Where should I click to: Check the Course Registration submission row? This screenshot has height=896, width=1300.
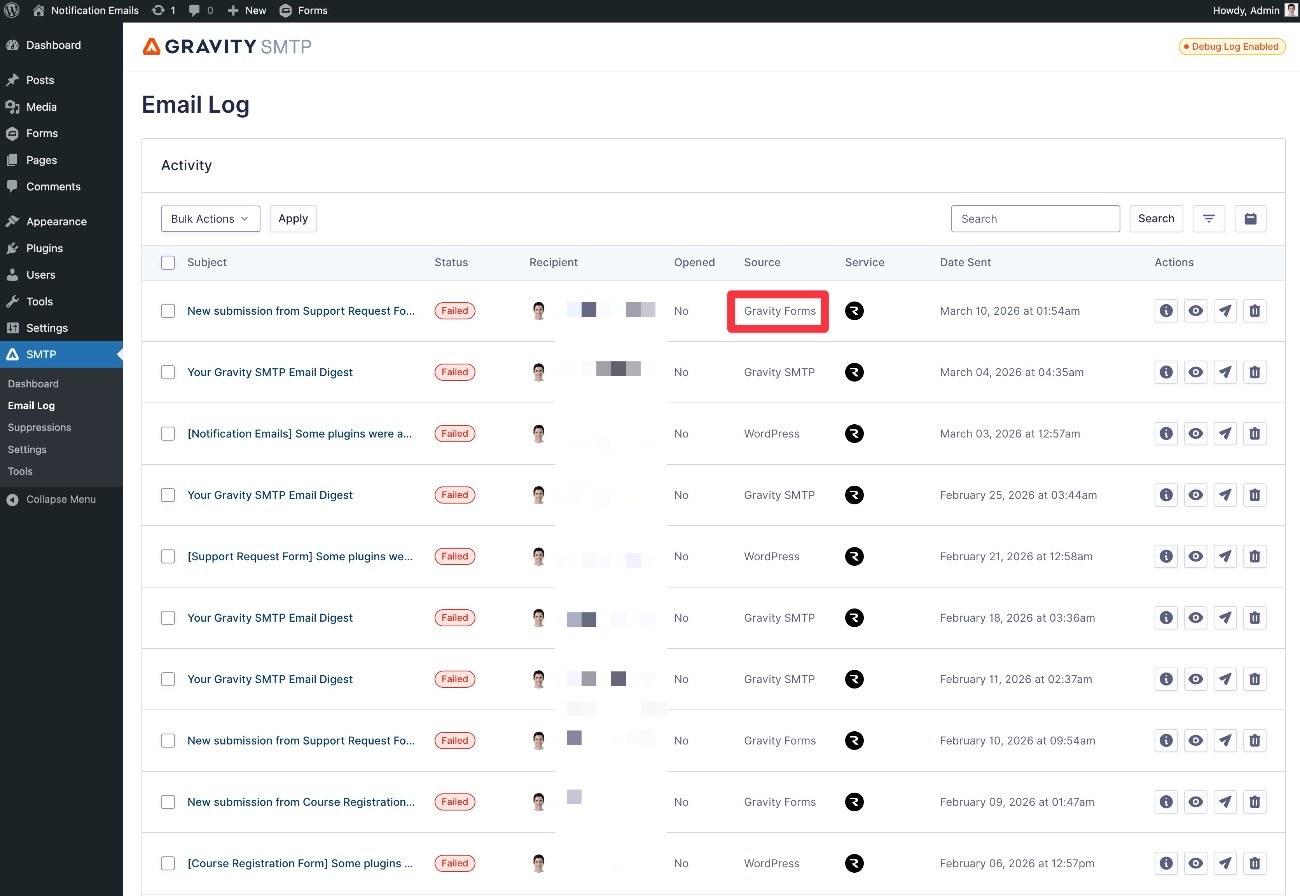168,802
